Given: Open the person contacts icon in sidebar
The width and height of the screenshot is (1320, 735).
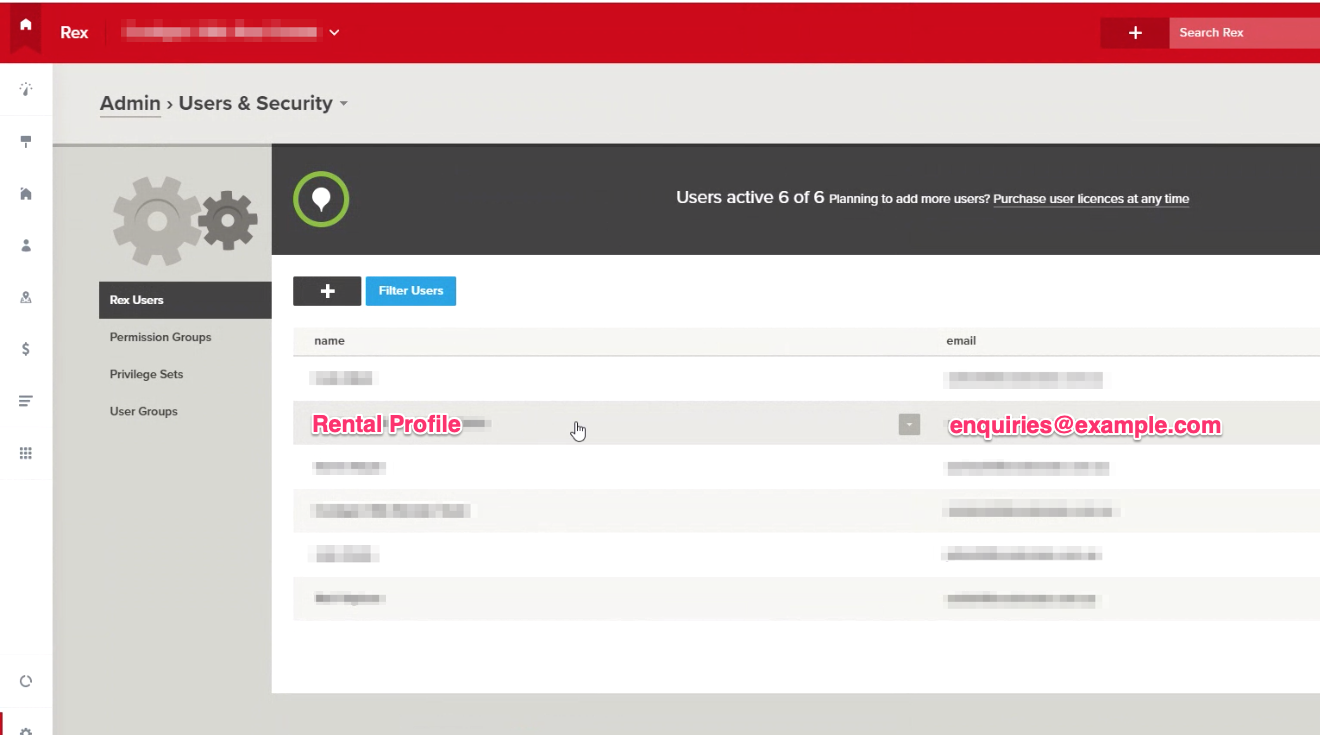Looking at the screenshot, I should (x=26, y=245).
